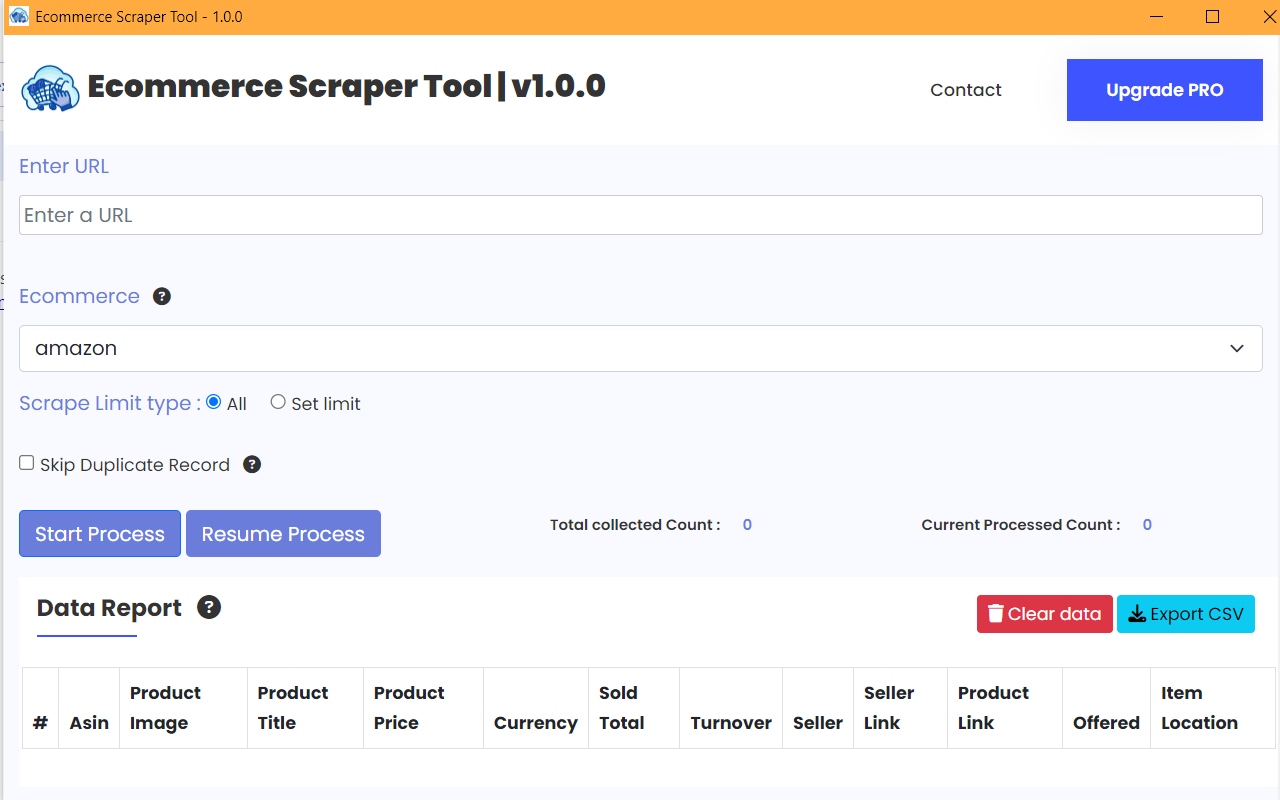Click Resume Process button
This screenshot has height=800, width=1280.
[283, 534]
